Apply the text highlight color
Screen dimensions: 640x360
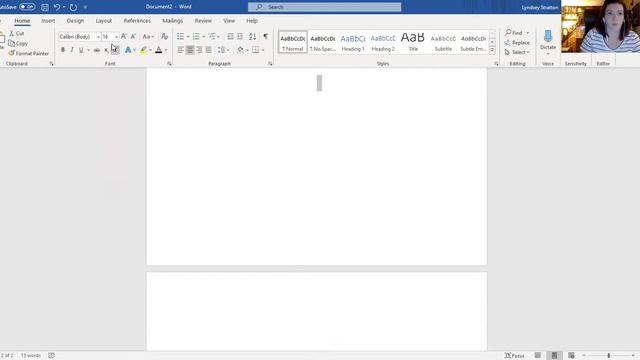[143, 50]
